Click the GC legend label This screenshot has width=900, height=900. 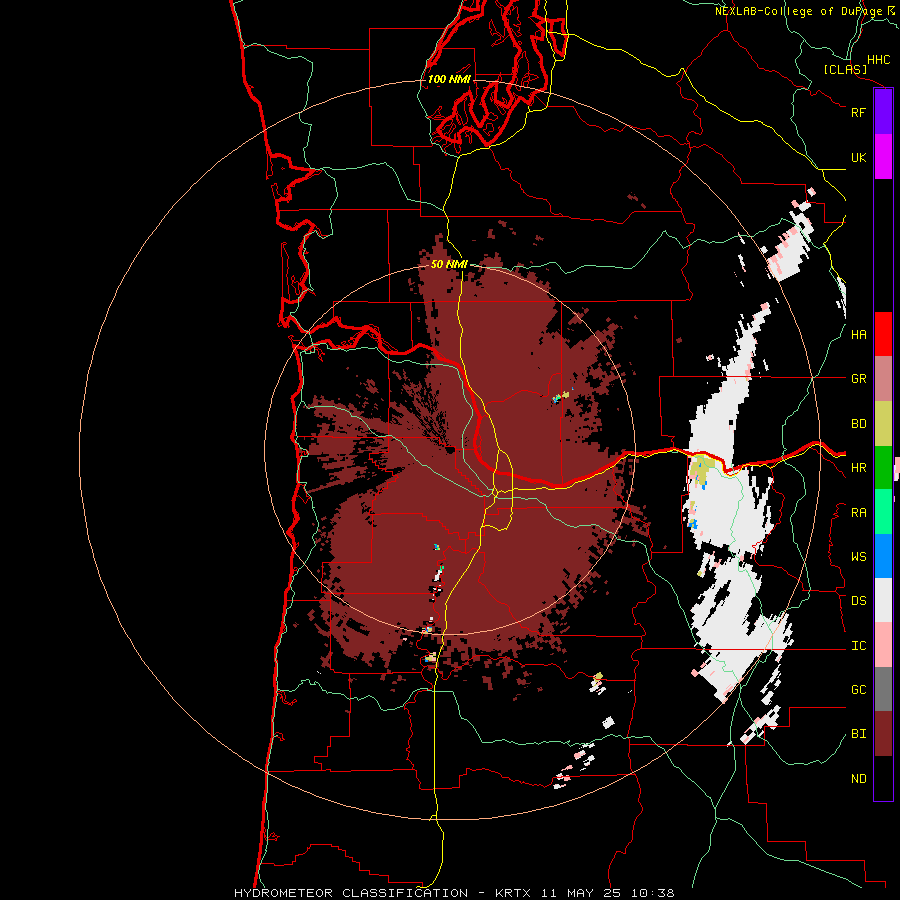pos(859,690)
